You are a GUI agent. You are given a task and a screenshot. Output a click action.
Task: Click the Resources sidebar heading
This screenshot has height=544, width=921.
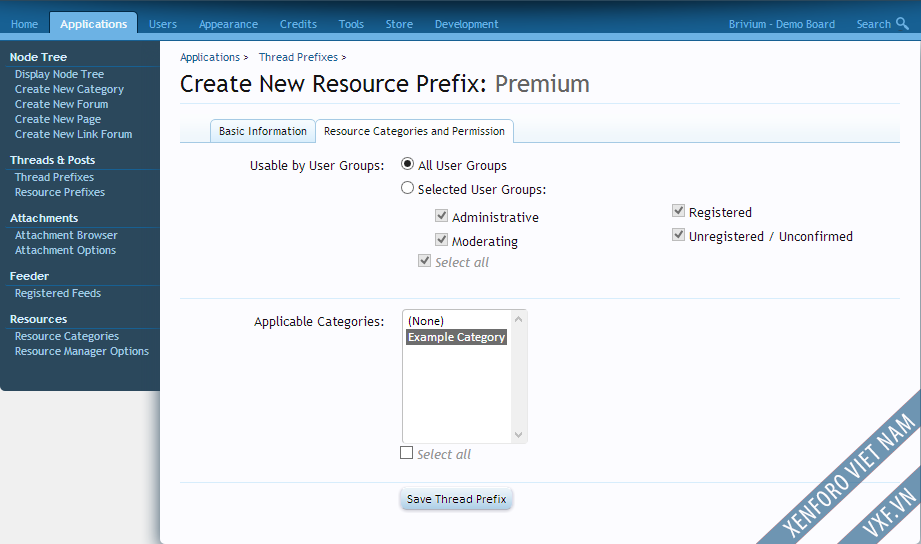38,319
